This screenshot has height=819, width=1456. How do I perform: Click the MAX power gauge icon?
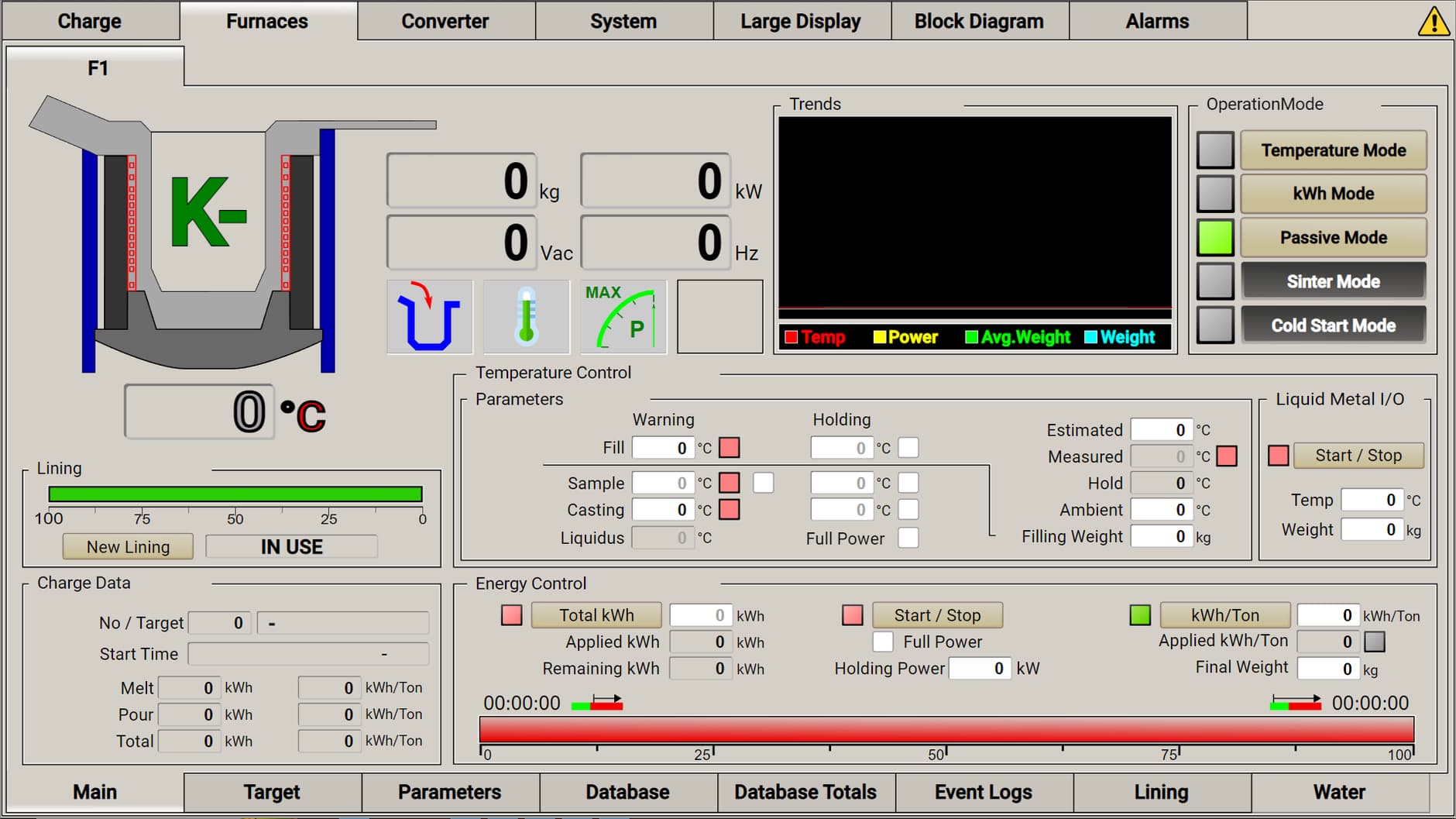click(623, 317)
